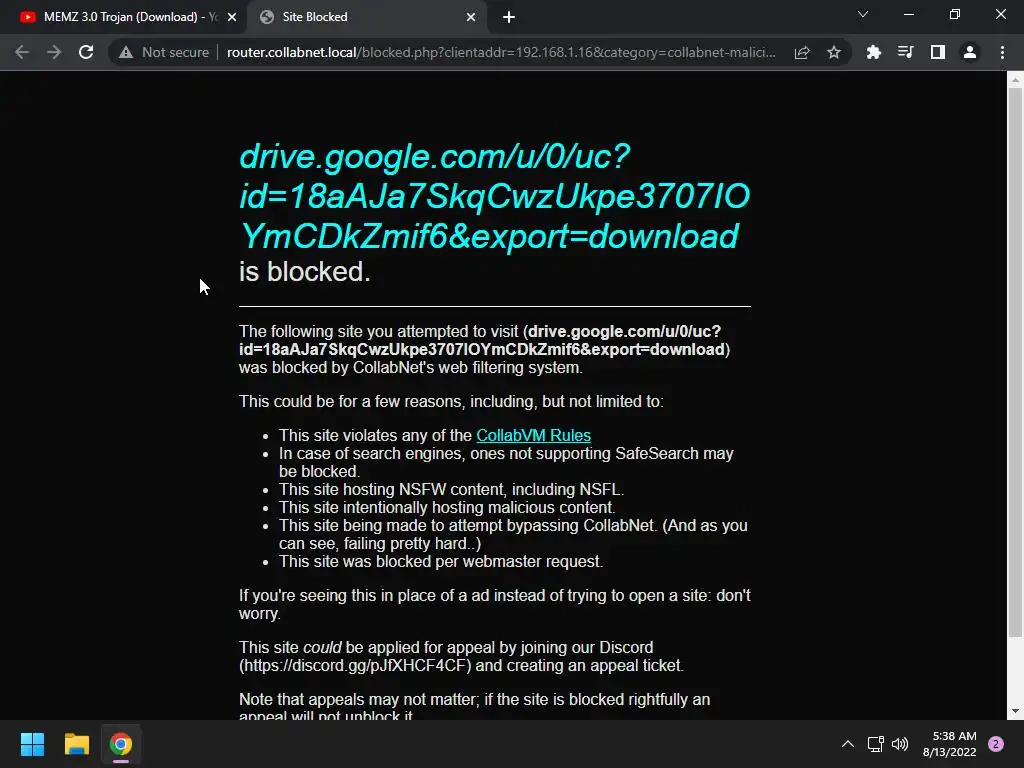The height and width of the screenshot is (768, 1024).
Task: Close the MEMZ 3.0 Trojan tab
Action: point(232,17)
